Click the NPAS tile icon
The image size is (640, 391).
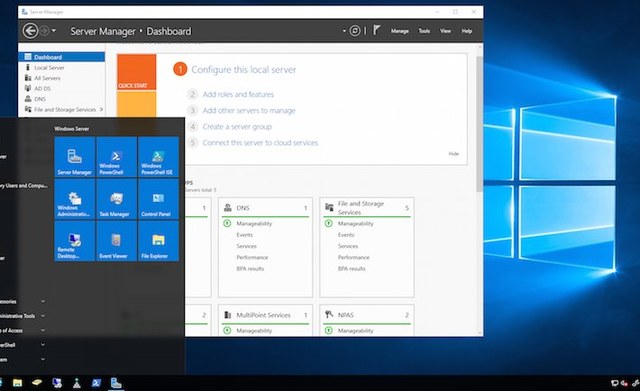[x=329, y=314]
